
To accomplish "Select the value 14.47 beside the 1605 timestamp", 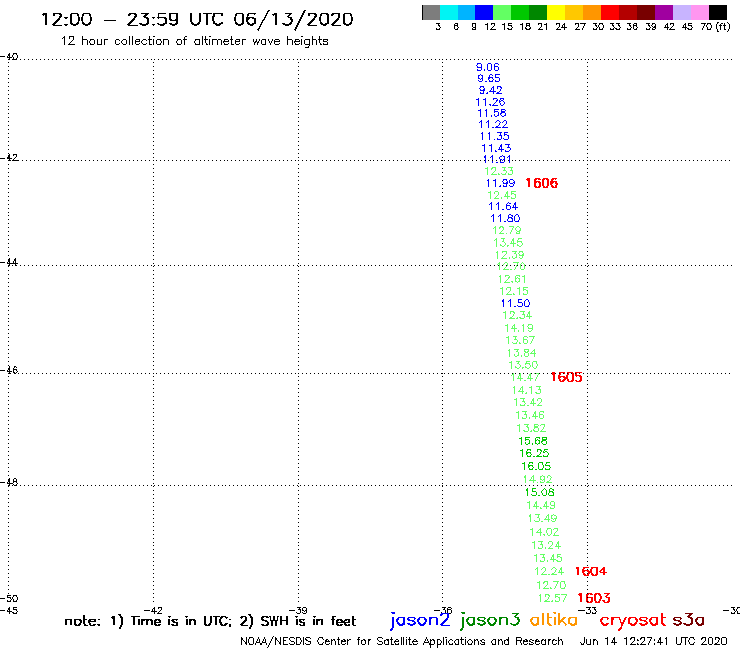I will coord(525,377).
